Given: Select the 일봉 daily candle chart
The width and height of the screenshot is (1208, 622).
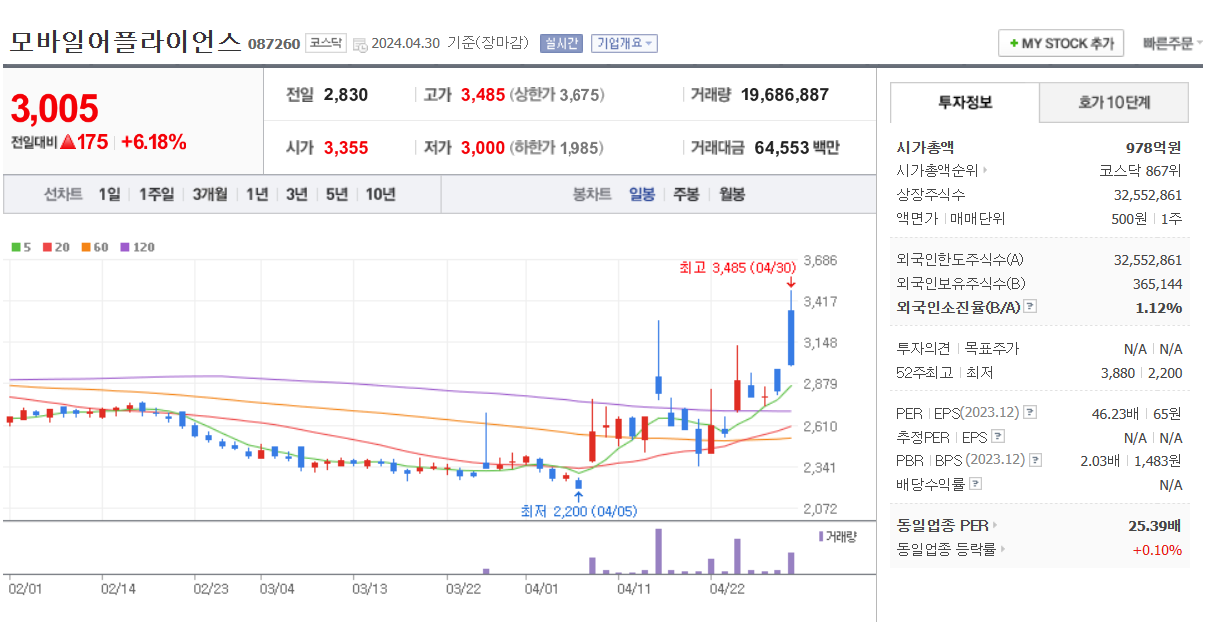Looking at the screenshot, I should click(642, 194).
